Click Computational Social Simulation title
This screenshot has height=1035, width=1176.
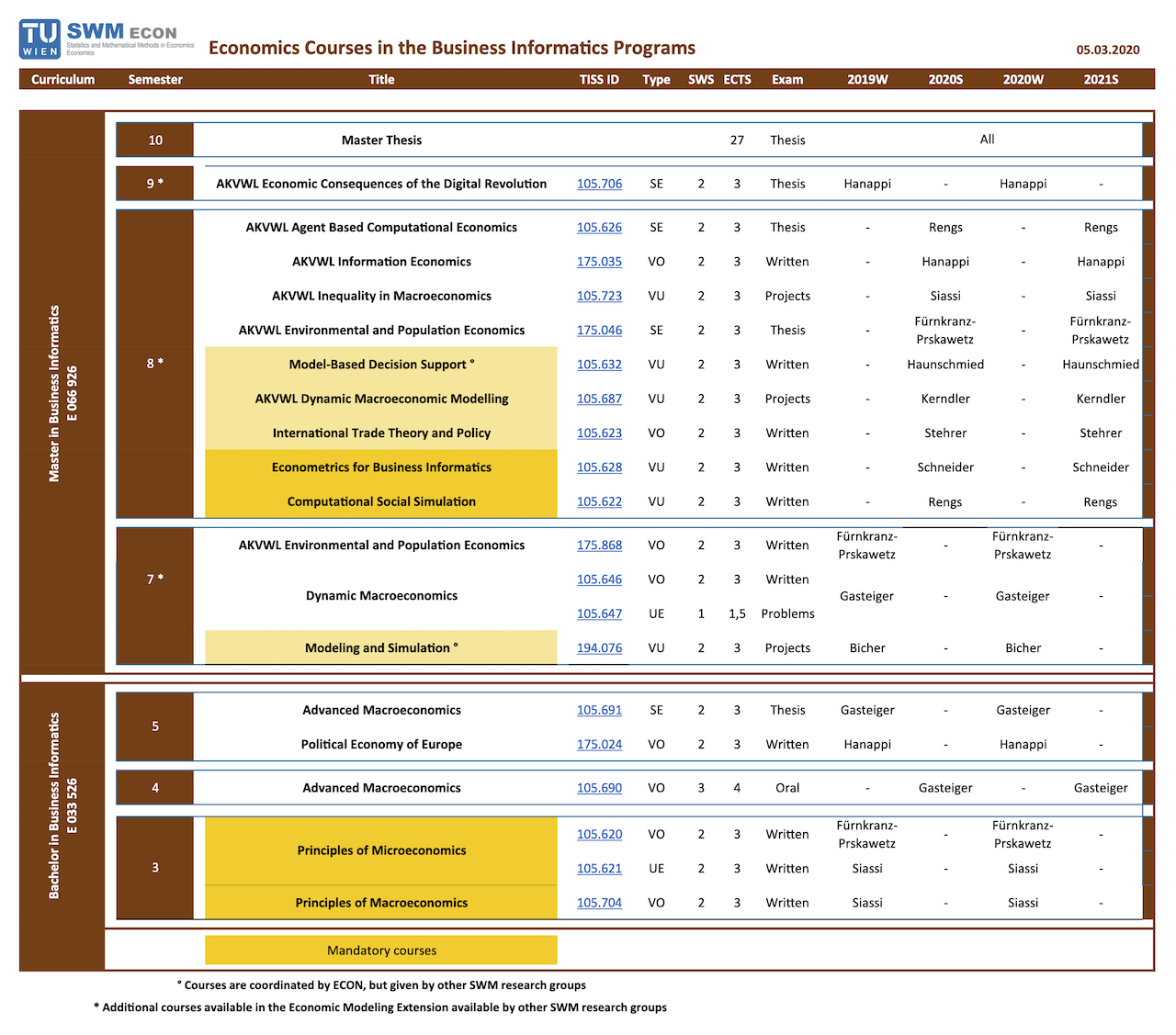(381, 501)
